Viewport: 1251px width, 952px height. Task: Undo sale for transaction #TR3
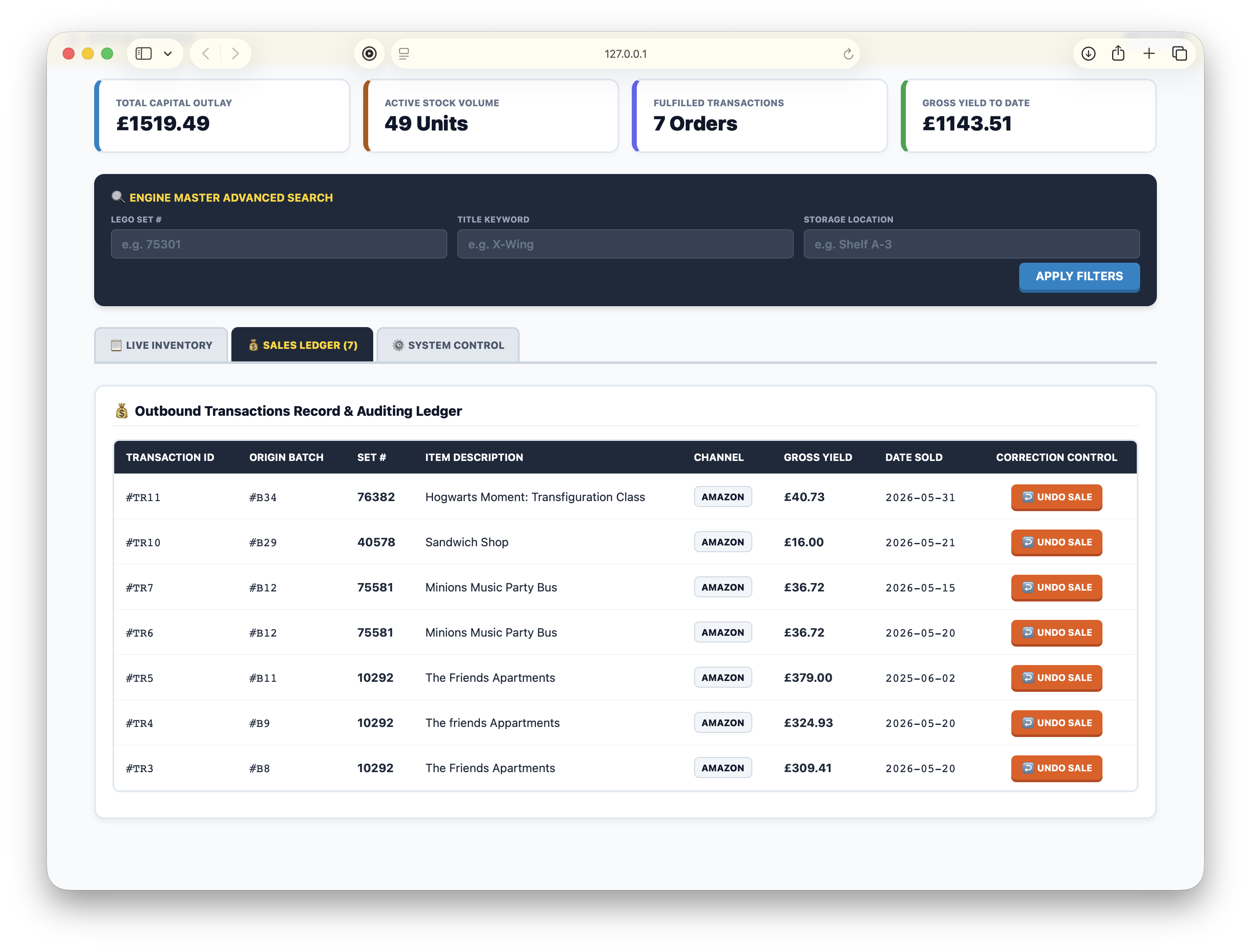(1056, 768)
